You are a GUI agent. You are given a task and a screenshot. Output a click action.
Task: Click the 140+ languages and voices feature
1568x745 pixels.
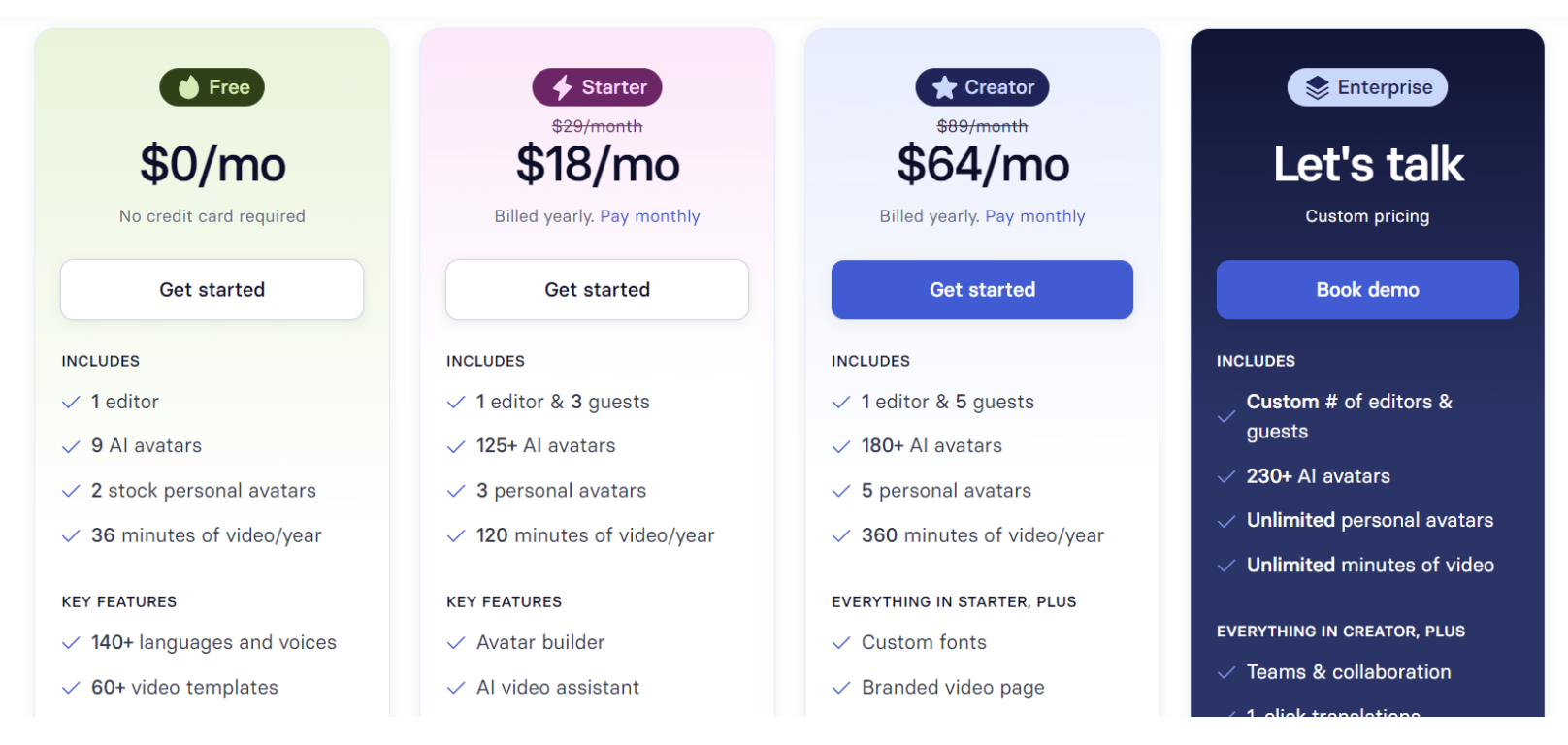coord(213,642)
